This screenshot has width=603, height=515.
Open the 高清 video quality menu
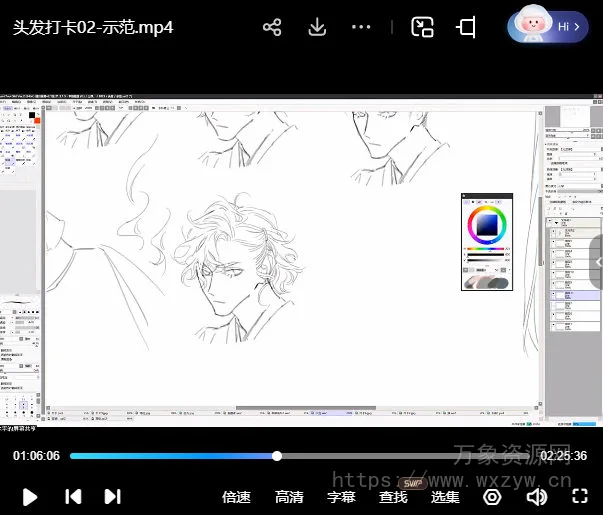[289, 497]
